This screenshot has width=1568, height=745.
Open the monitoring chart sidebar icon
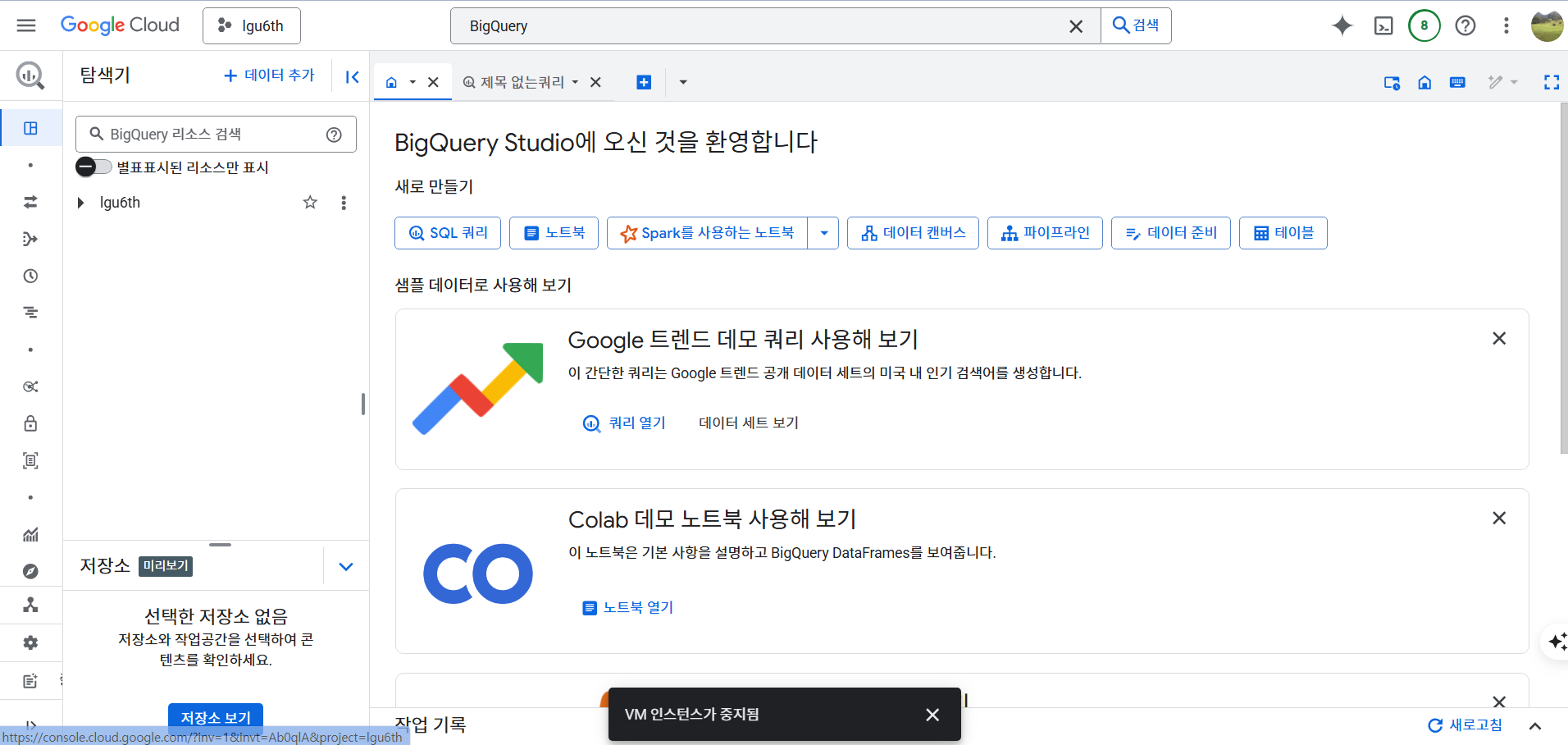[x=30, y=535]
